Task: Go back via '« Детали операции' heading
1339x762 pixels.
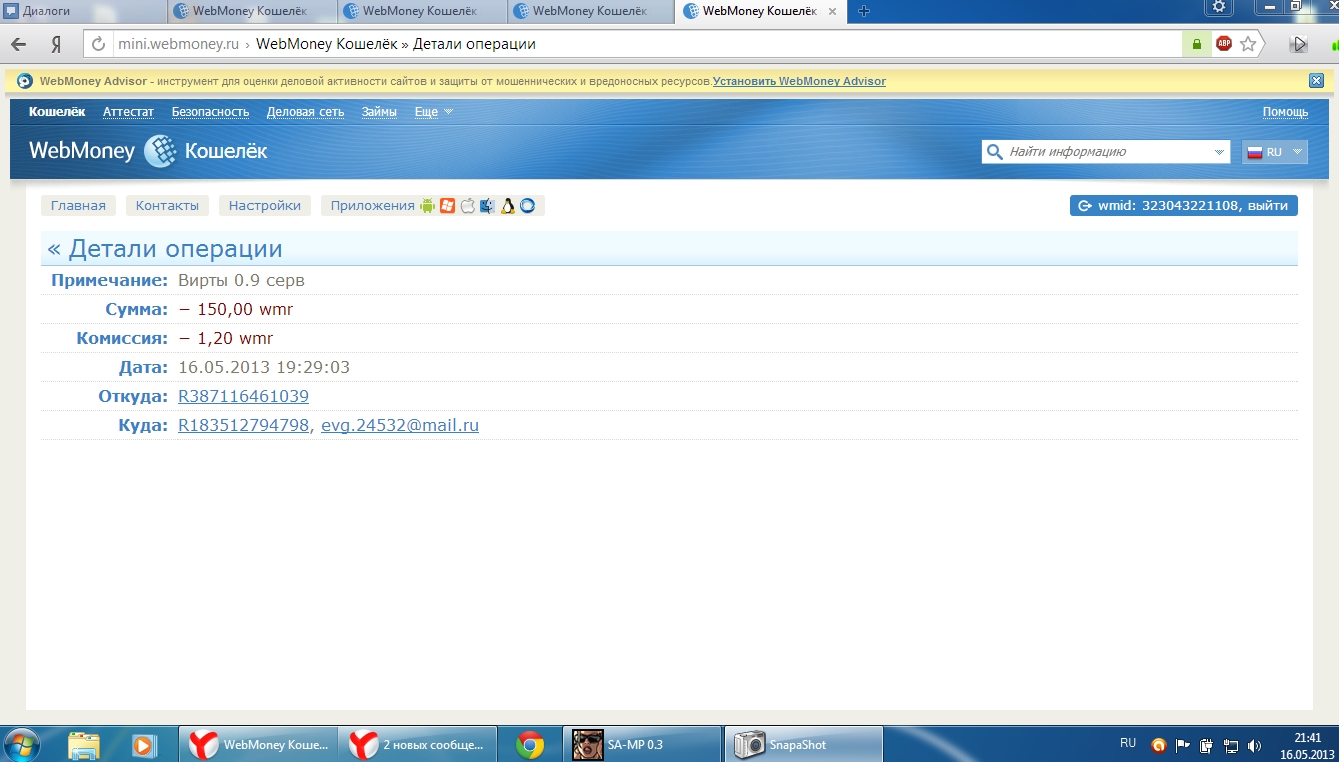Action: click(165, 249)
